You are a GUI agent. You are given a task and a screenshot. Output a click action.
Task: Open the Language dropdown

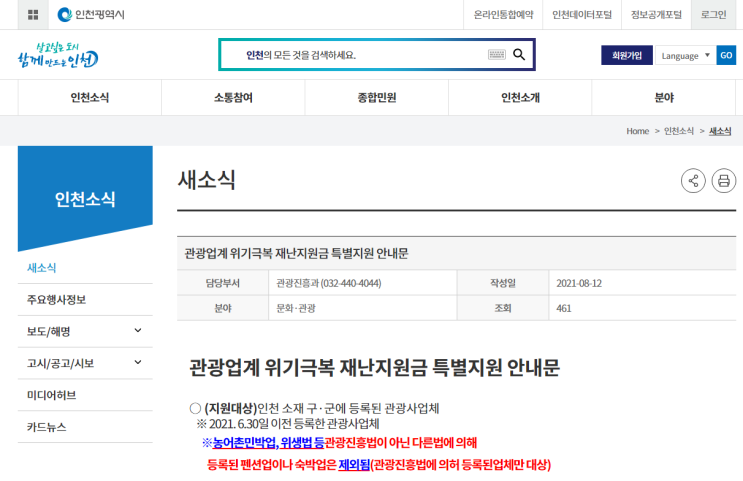click(x=685, y=55)
